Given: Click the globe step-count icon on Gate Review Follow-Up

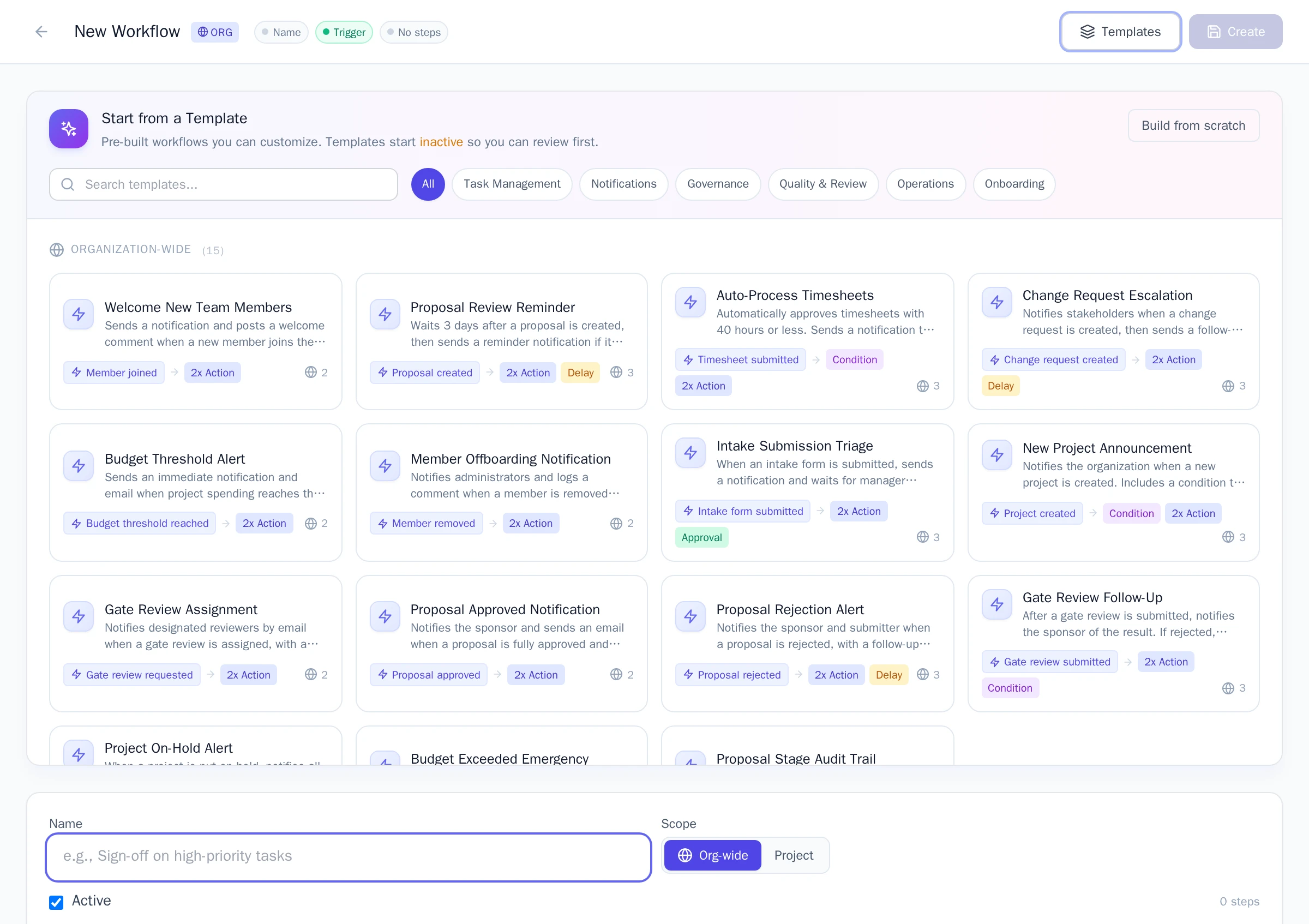Looking at the screenshot, I should coord(1228,688).
